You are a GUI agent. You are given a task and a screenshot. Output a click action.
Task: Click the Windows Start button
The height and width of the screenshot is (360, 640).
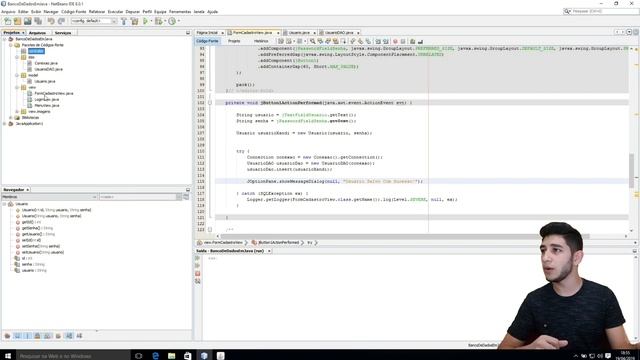[x=8, y=356]
